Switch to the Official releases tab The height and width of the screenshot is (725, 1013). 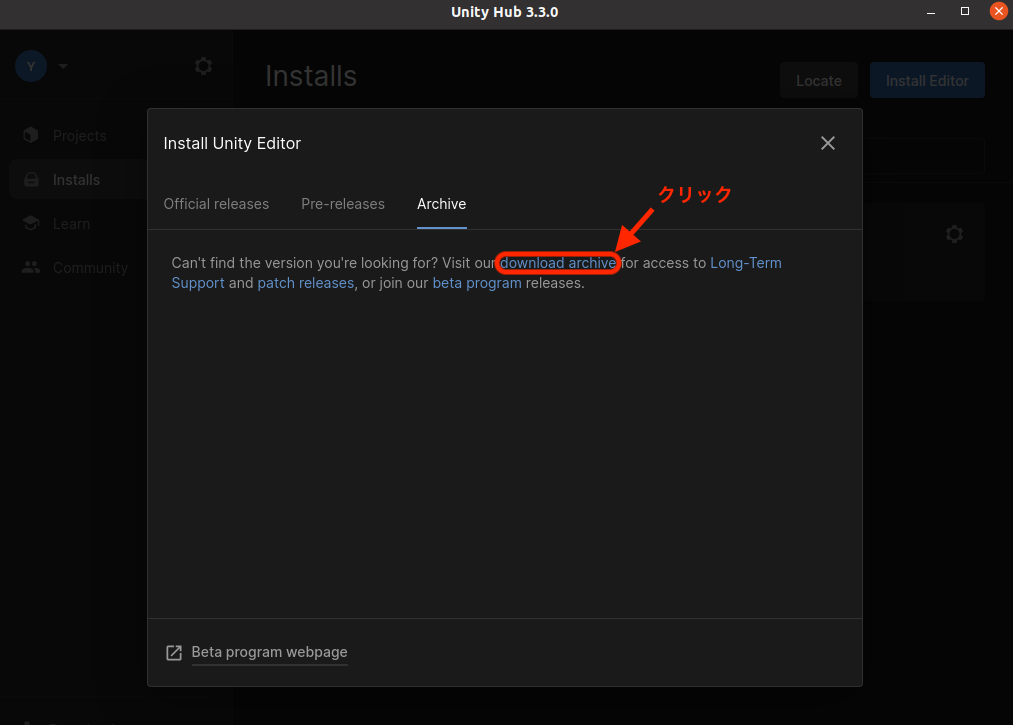(216, 204)
